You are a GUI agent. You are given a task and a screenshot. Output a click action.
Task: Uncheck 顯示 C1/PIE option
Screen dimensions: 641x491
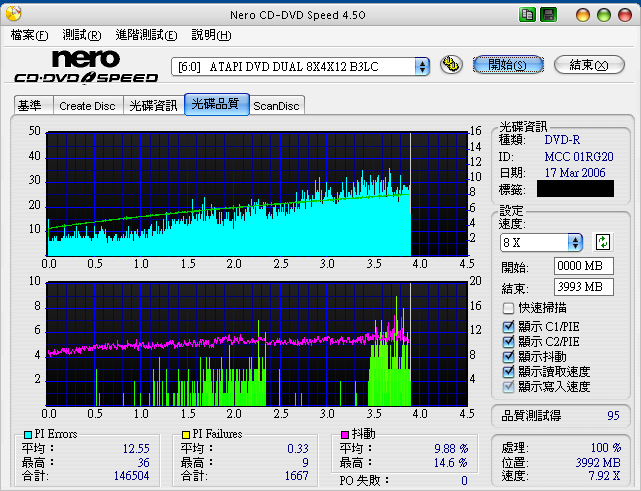pyautogui.click(x=508, y=326)
